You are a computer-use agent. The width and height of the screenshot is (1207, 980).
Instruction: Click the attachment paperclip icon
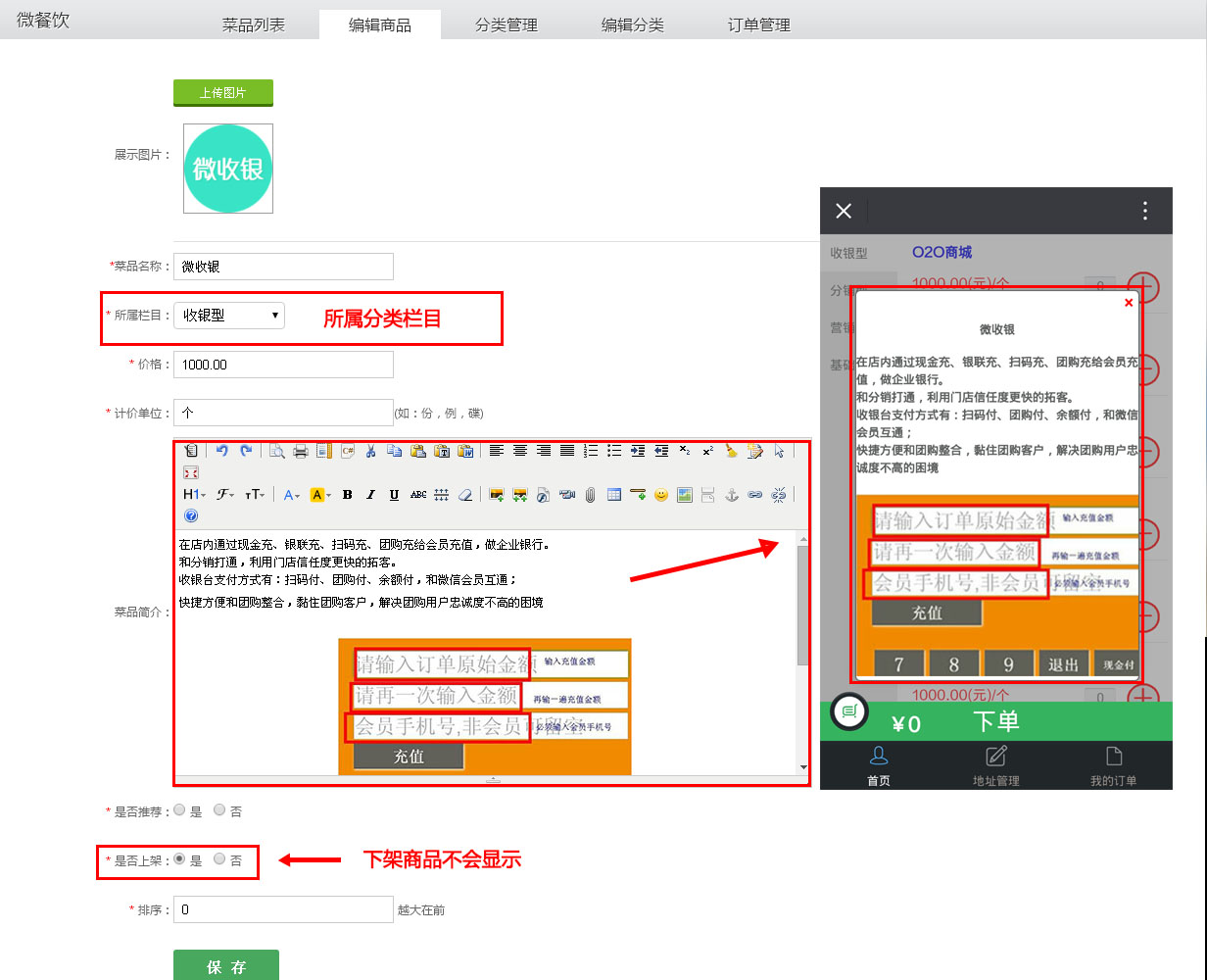pyautogui.click(x=590, y=495)
